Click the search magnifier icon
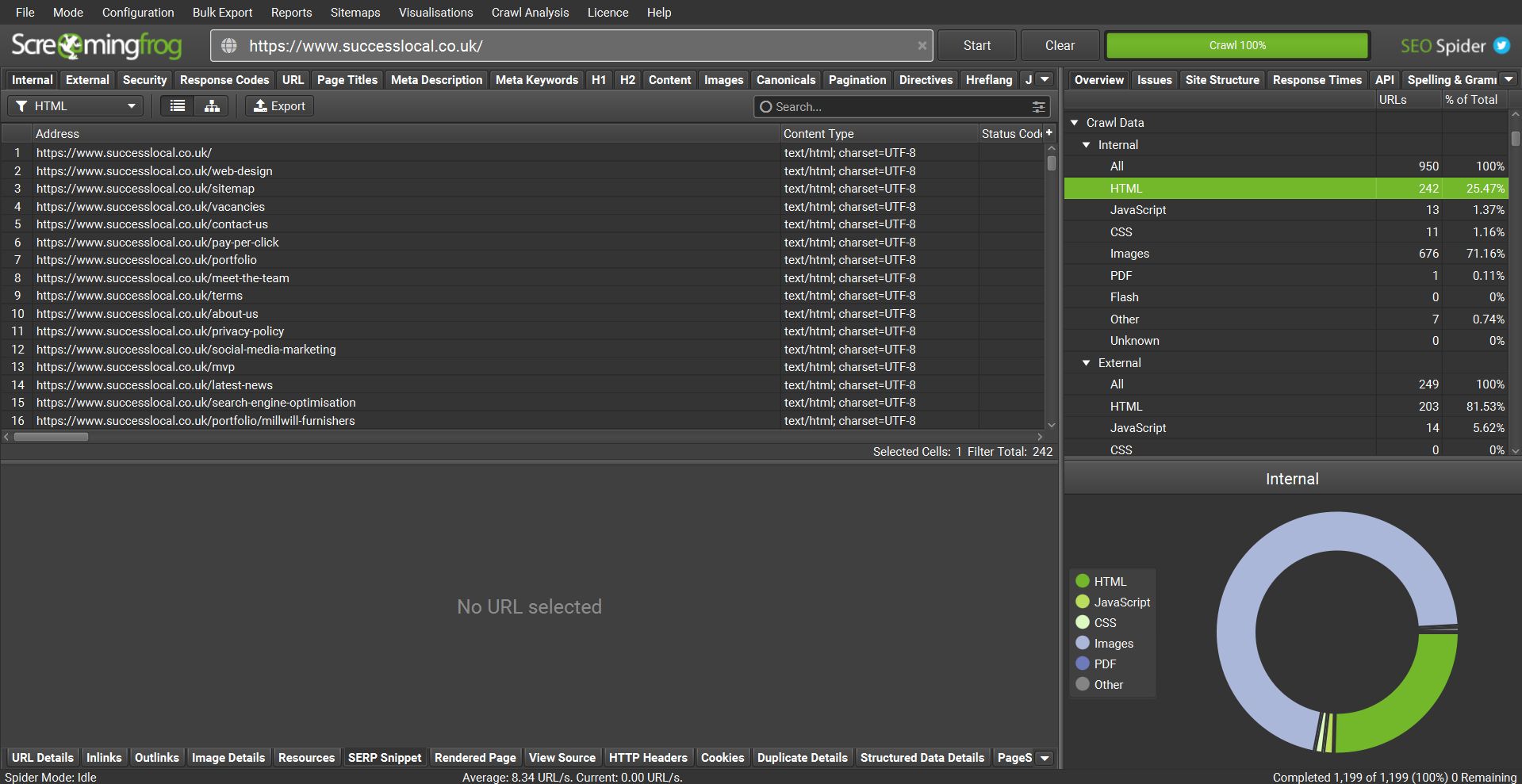 765,107
